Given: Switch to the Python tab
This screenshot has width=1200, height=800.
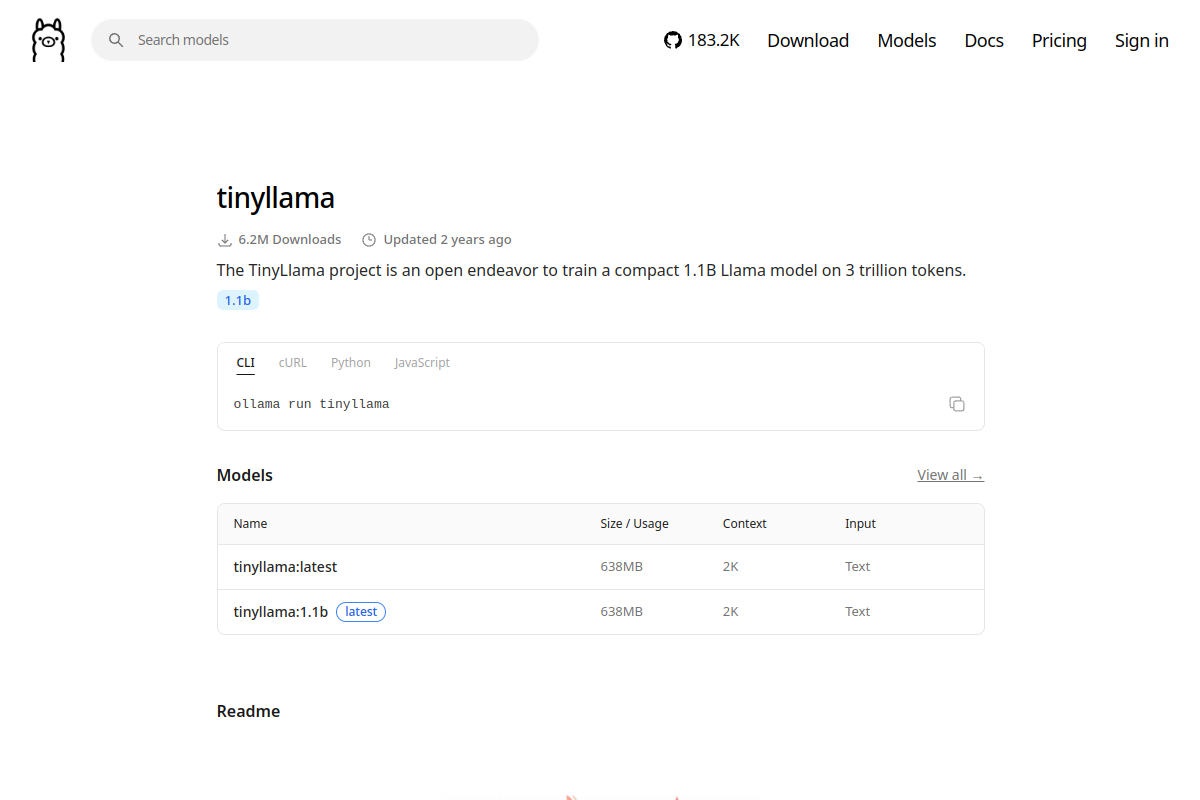Looking at the screenshot, I should 351,363.
